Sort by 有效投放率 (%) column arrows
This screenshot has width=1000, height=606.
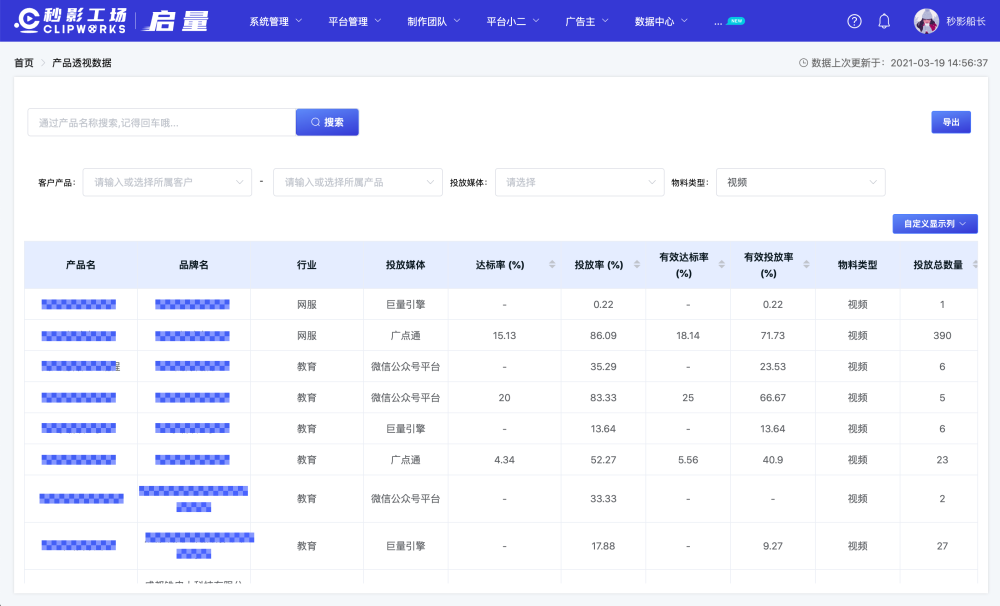806,264
